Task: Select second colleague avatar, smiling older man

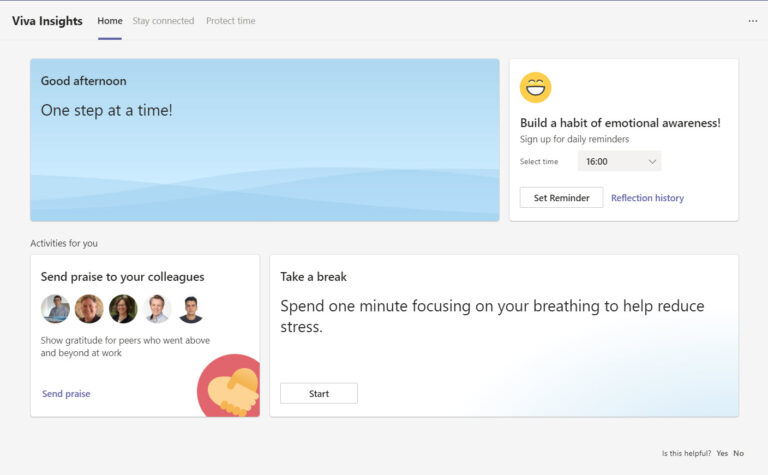Action: click(x=89, y=309)
